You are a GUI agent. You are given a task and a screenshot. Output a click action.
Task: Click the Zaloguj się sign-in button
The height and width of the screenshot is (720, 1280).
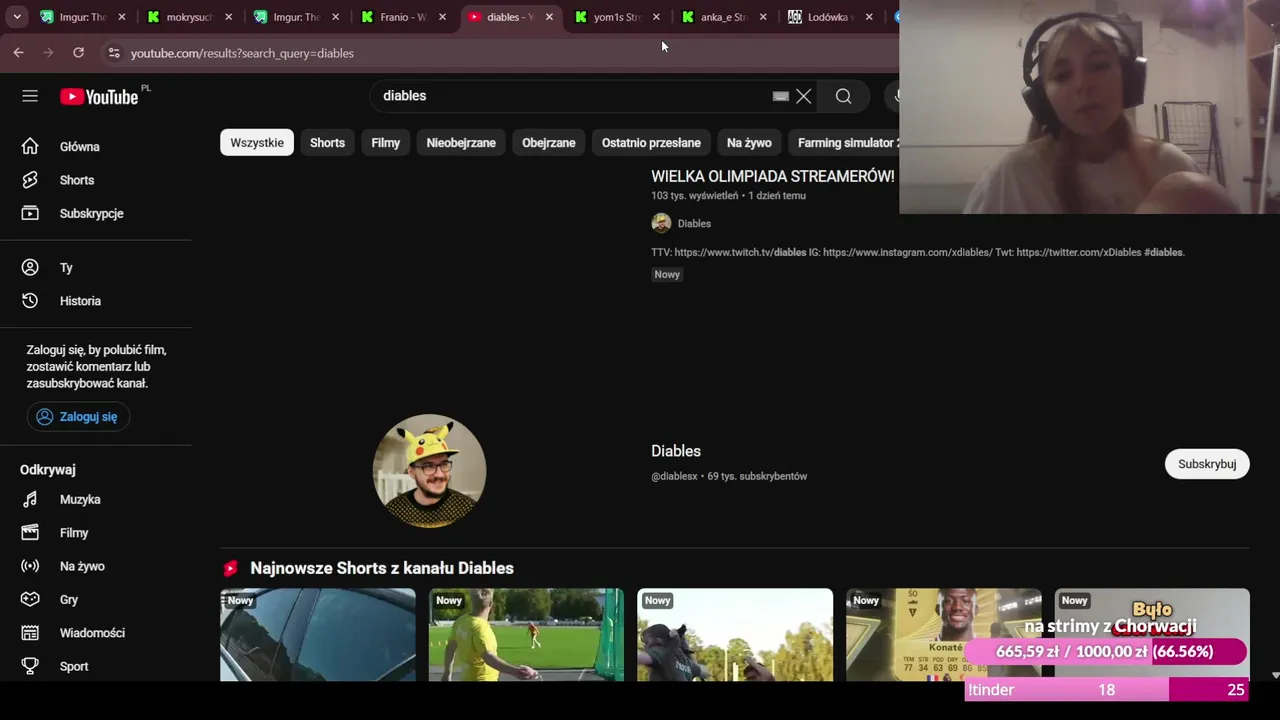click(78, 417)
